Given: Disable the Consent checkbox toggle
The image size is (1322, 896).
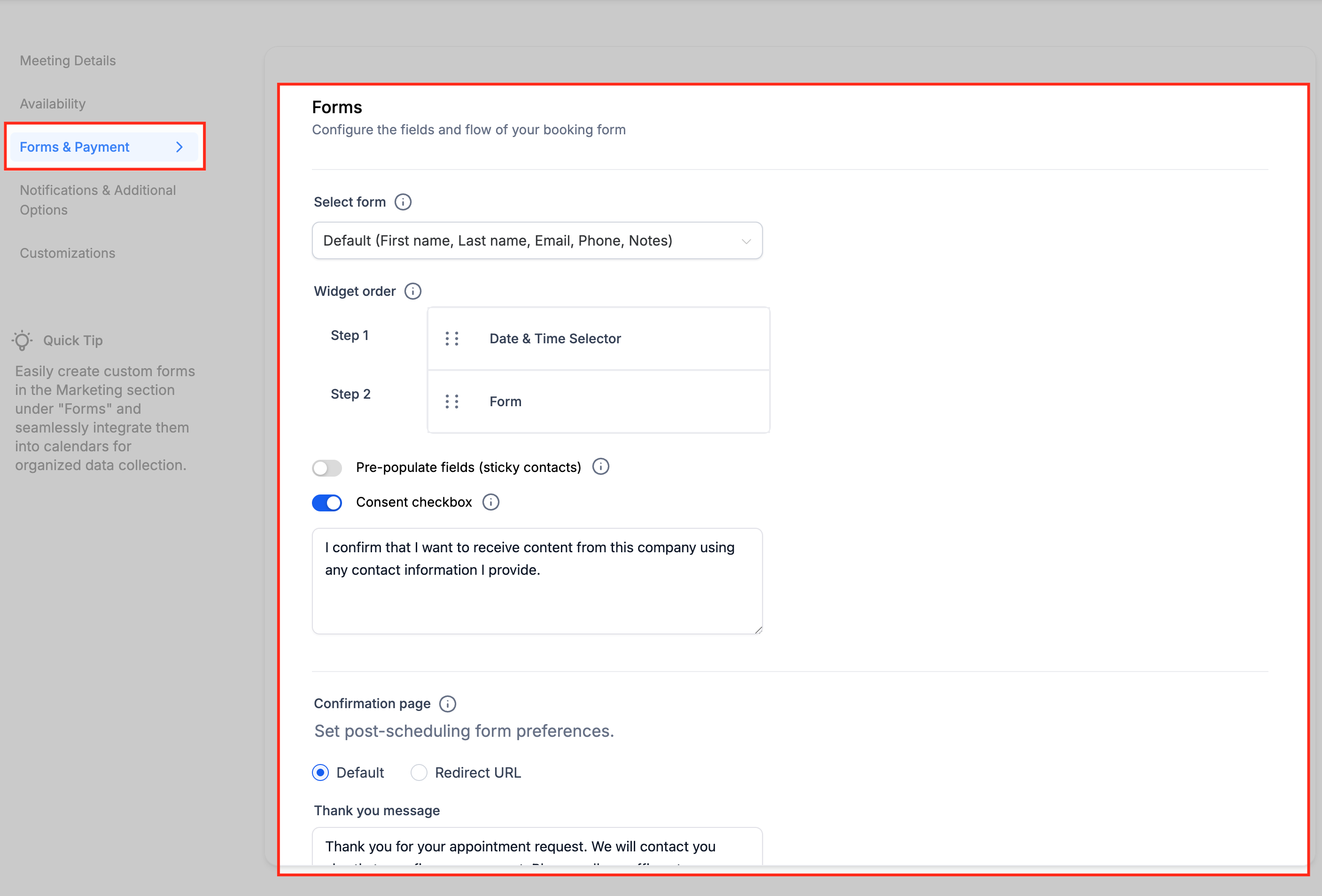Looking at the screenshot, I should pos(327,502).
